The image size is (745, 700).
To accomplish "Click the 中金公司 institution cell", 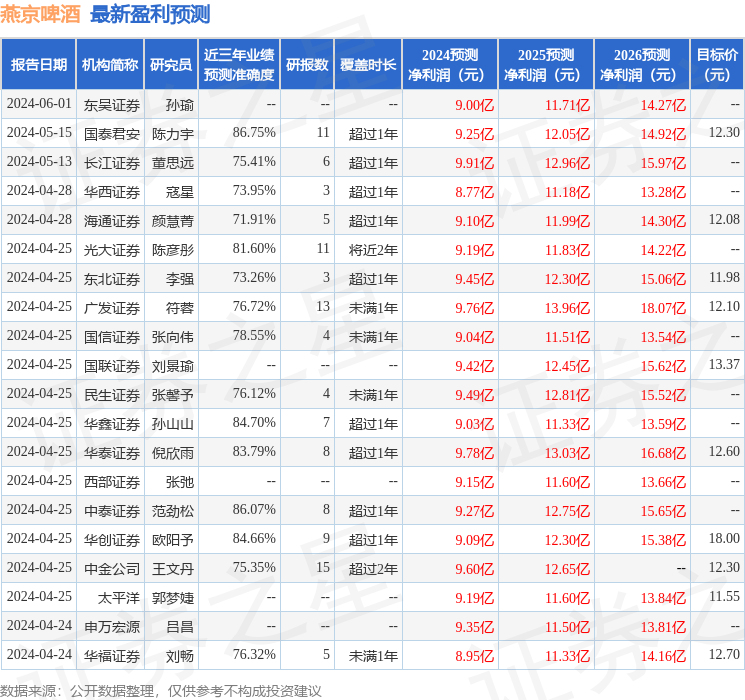I will coord(112,568).
